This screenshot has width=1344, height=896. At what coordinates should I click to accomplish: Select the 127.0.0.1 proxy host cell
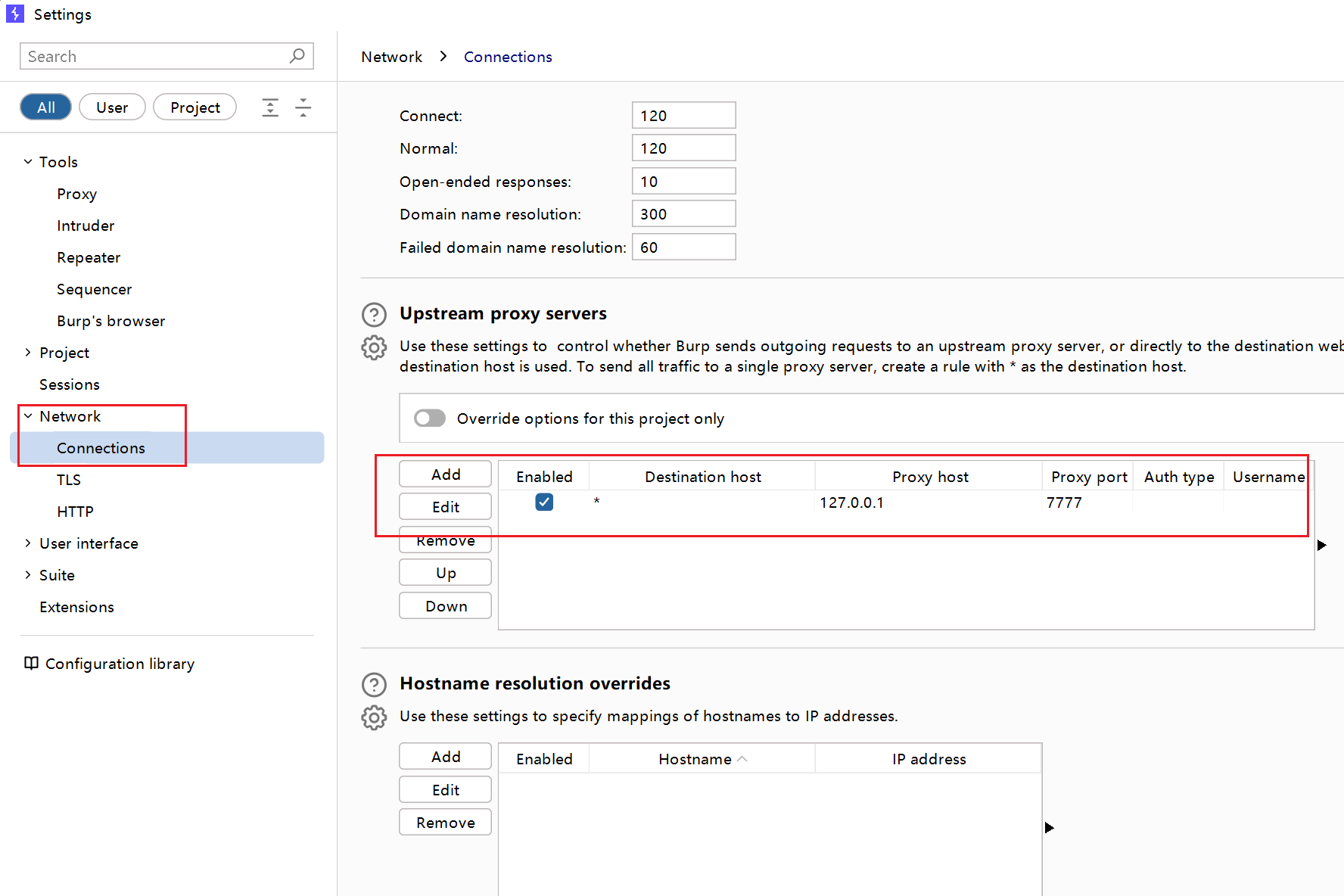[x=929, y=502]
